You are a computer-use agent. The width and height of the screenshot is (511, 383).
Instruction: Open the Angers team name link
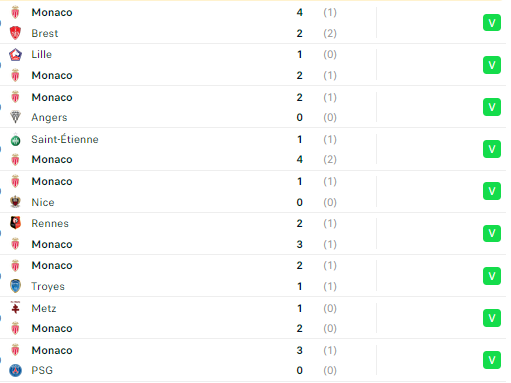pyautogui.click(x=49, y=118)
